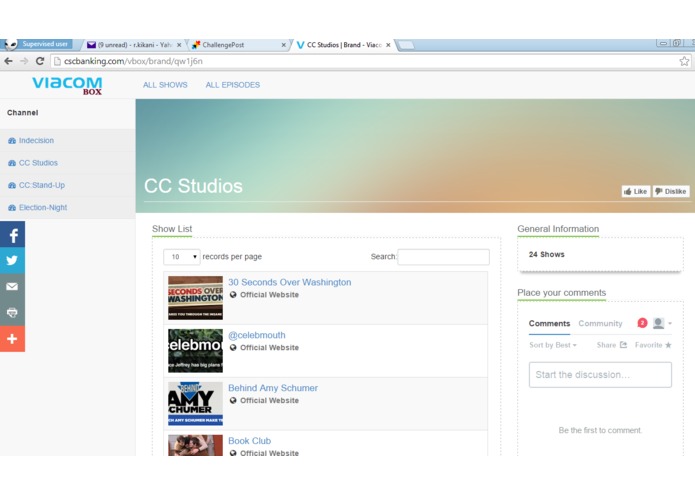695x494 pixels.
Task: Reload the page with refresh icon
Action: 40,61
